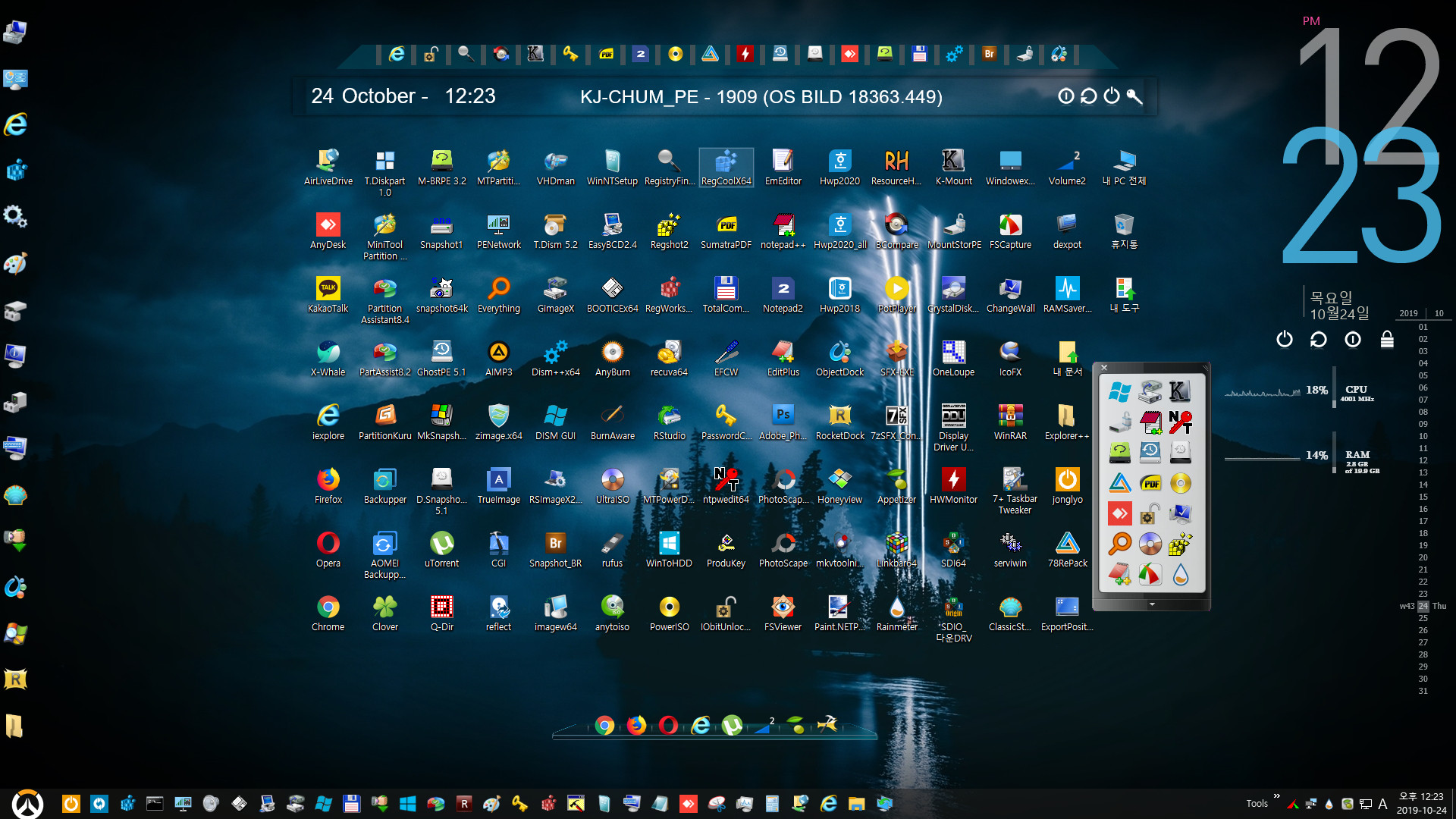Click the Overwatch-style start button on taskbar
This screenshot has height=819, width=1456.
28,804
